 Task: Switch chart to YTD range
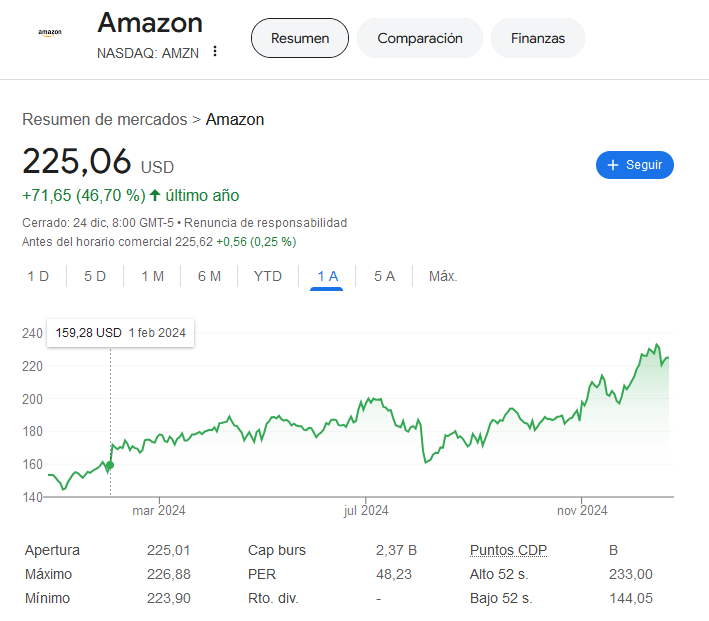268,276
